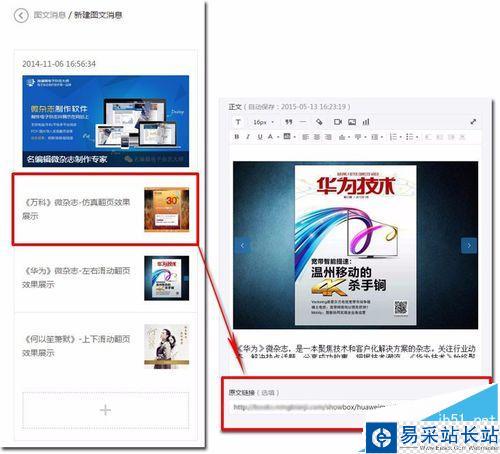Click the 华为技术 magazine cover in editor
Image resolution: width=500 pixels, height=454 pixels.
356,245
